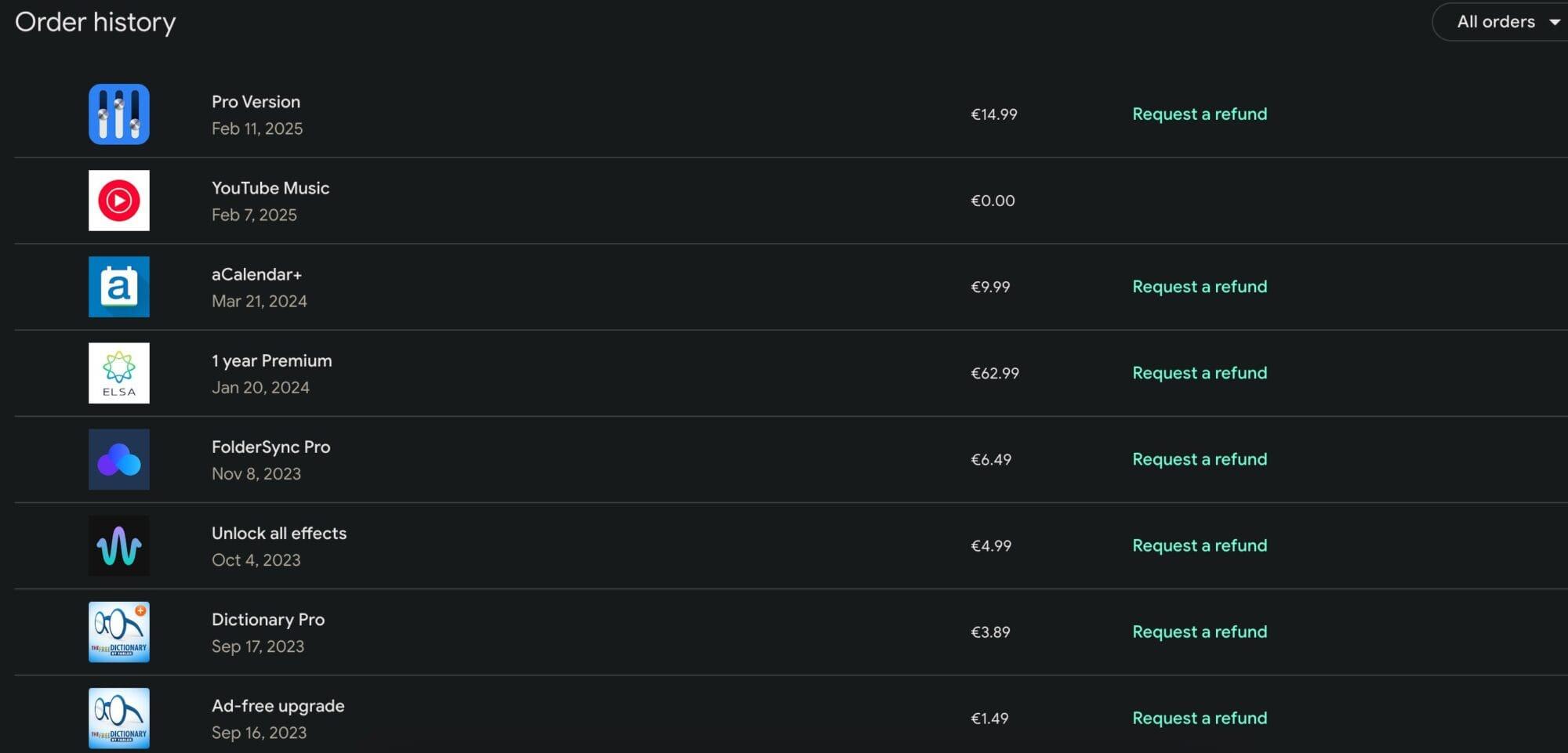Request a refund for Unlock all effects
Screen dimensions: 1568x753
[x=1200, y=545]
